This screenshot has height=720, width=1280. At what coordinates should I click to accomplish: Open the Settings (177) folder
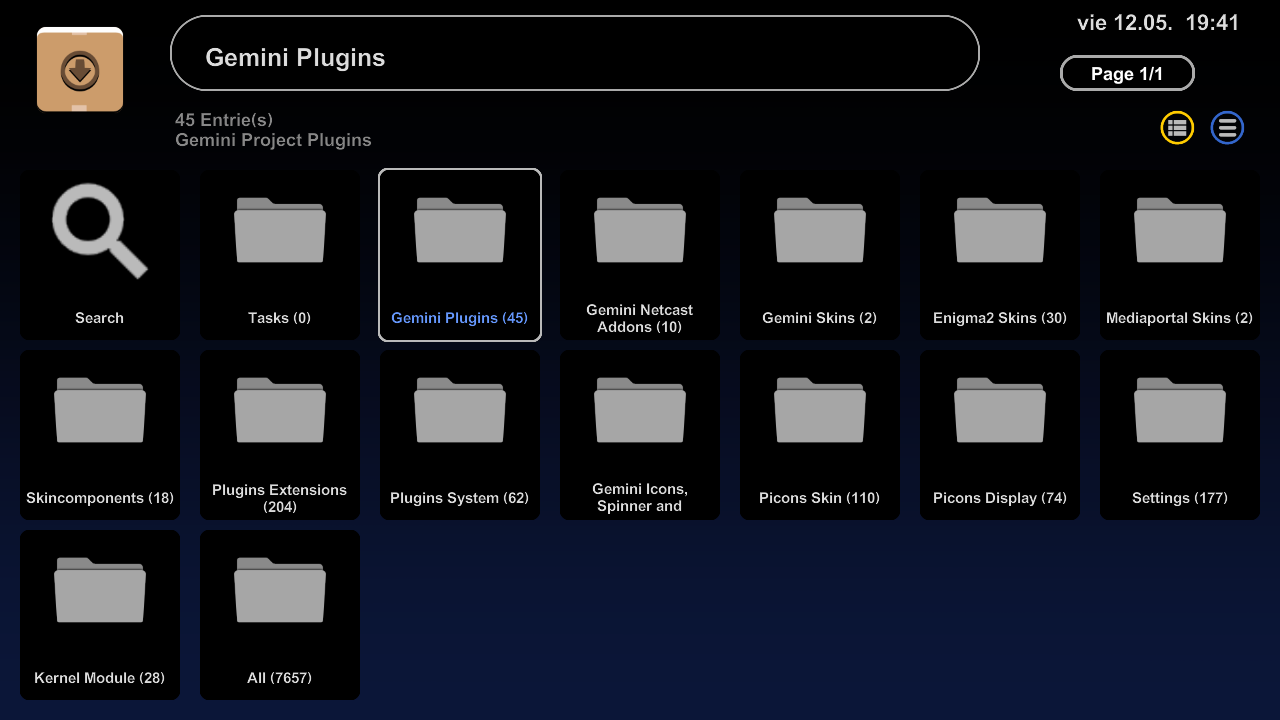[1180, 435]
